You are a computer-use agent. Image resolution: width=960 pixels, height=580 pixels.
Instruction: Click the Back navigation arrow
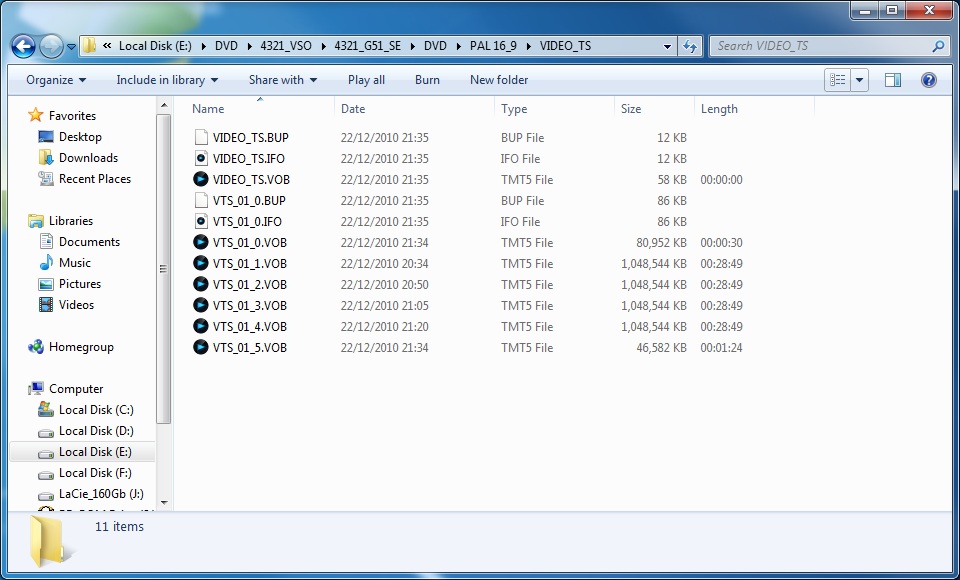tap(23, 46)
